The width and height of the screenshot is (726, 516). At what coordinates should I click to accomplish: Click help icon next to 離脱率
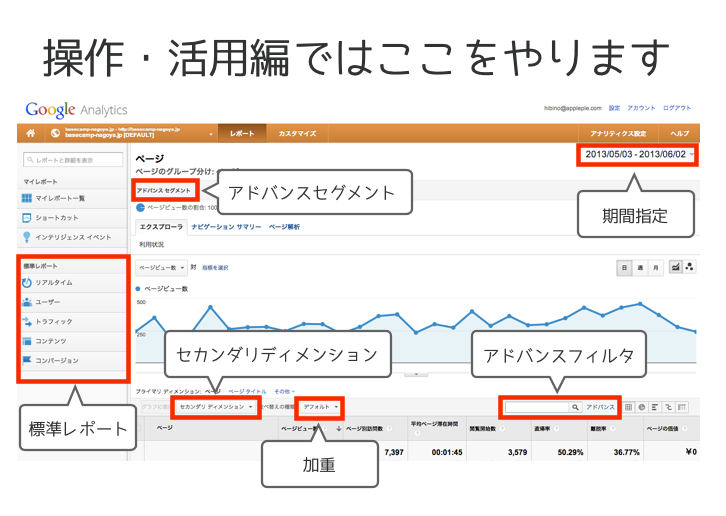[x=612, y=428]
